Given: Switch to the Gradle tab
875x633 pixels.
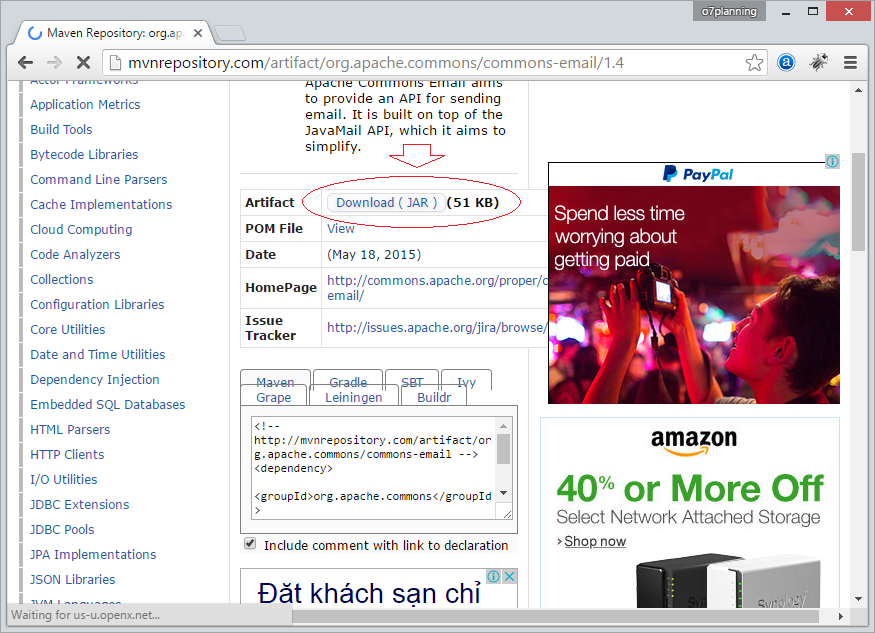Looking at the screenshot, I should (x=348, y=380).
